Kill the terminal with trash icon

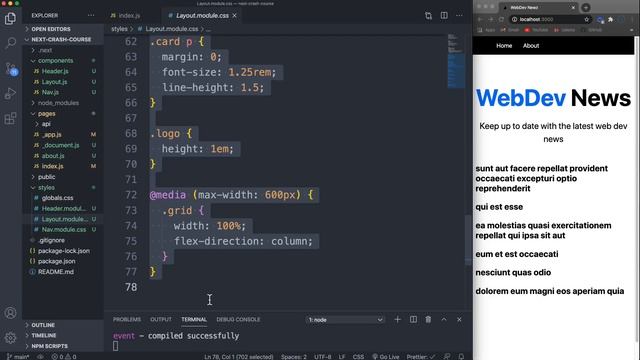tap(428, 320)
